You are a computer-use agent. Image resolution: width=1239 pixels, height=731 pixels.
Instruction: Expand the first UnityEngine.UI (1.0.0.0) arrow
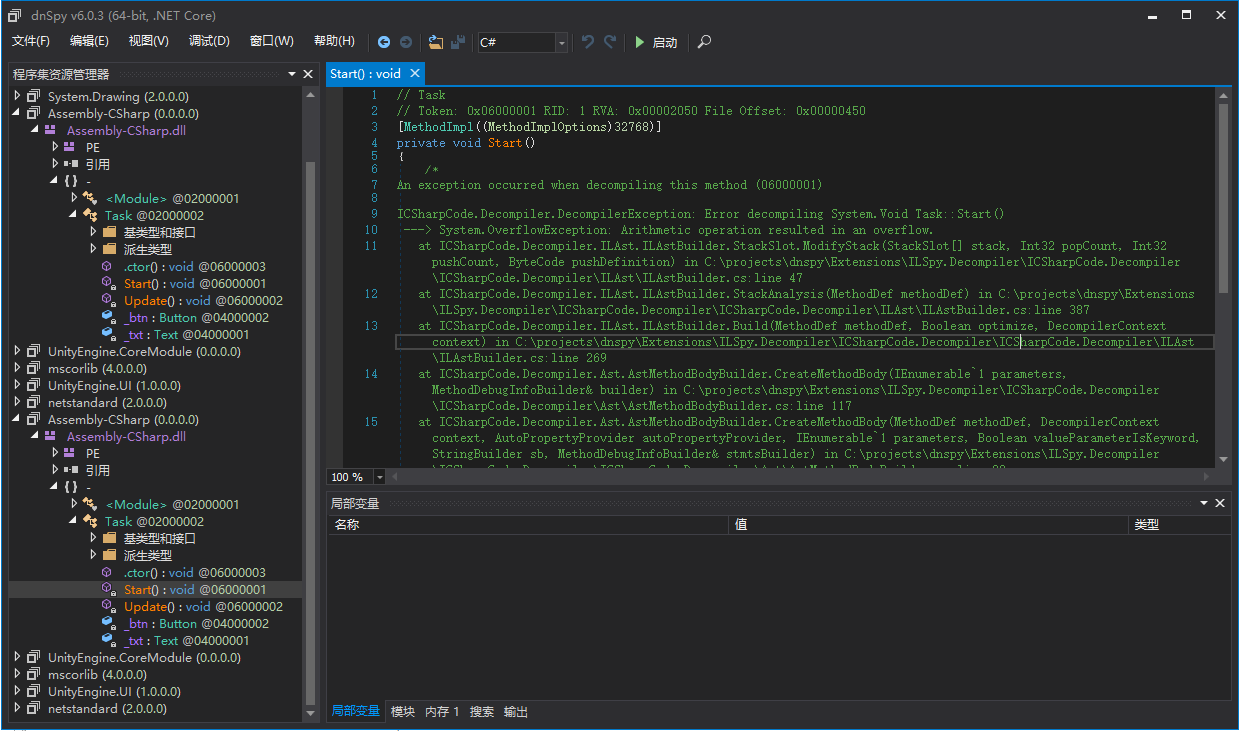17,386
